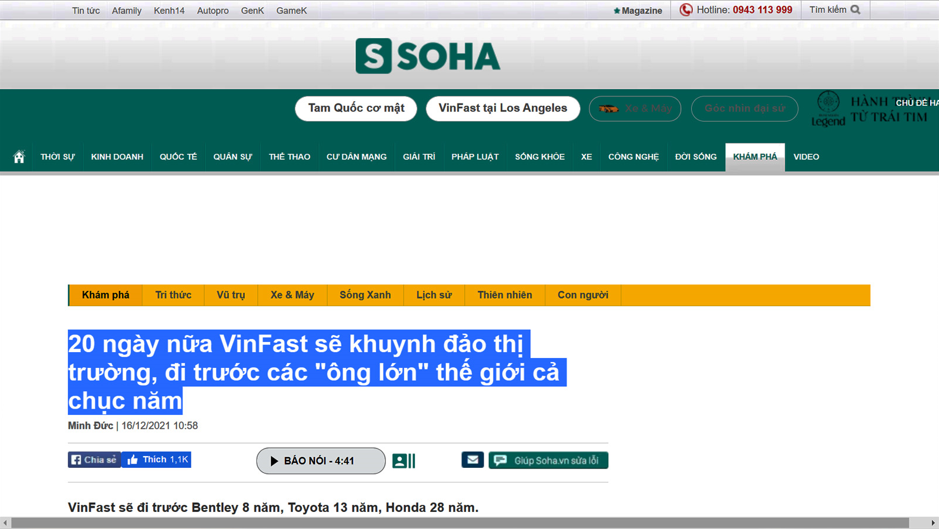This screenshot has height=529, width=939.
Task: Select Sống Xanh sub-tab
Action: [x=365, y=295]
